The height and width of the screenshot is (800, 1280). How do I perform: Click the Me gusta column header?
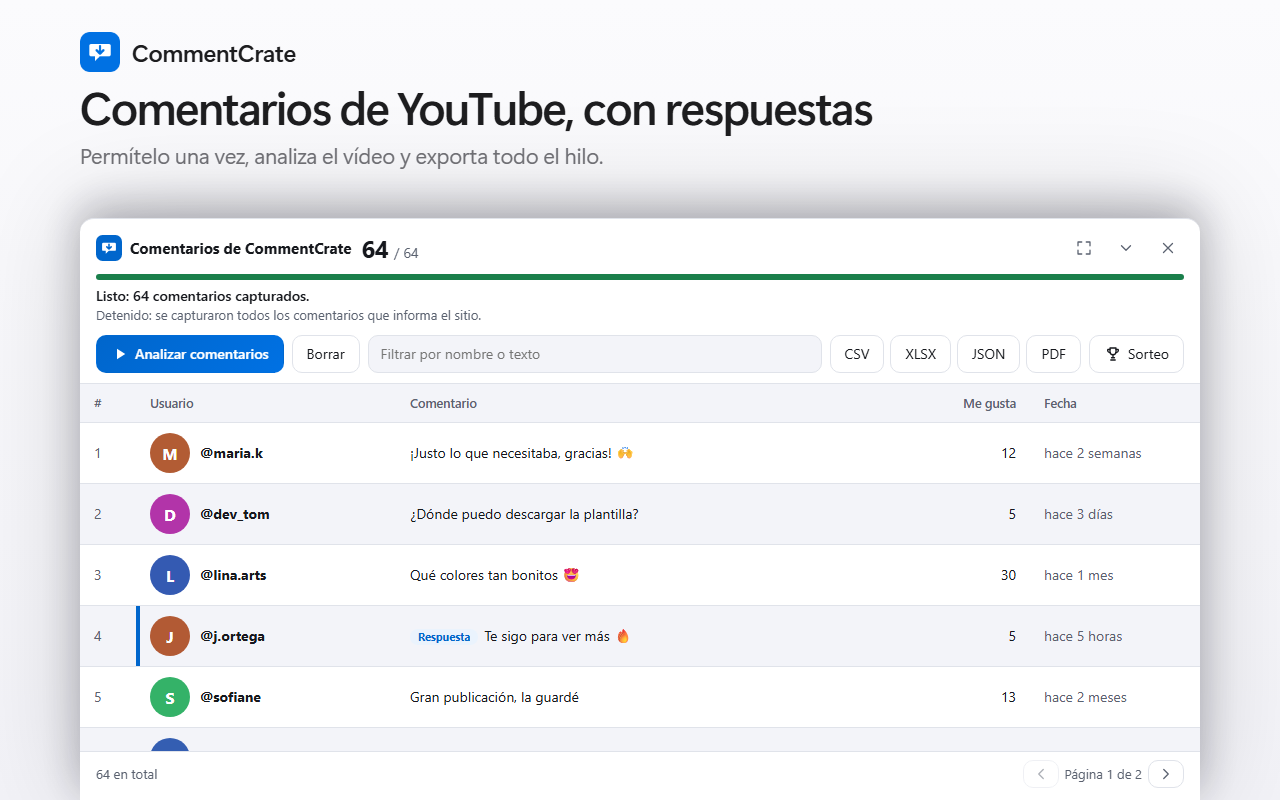(x=989, y=403)
